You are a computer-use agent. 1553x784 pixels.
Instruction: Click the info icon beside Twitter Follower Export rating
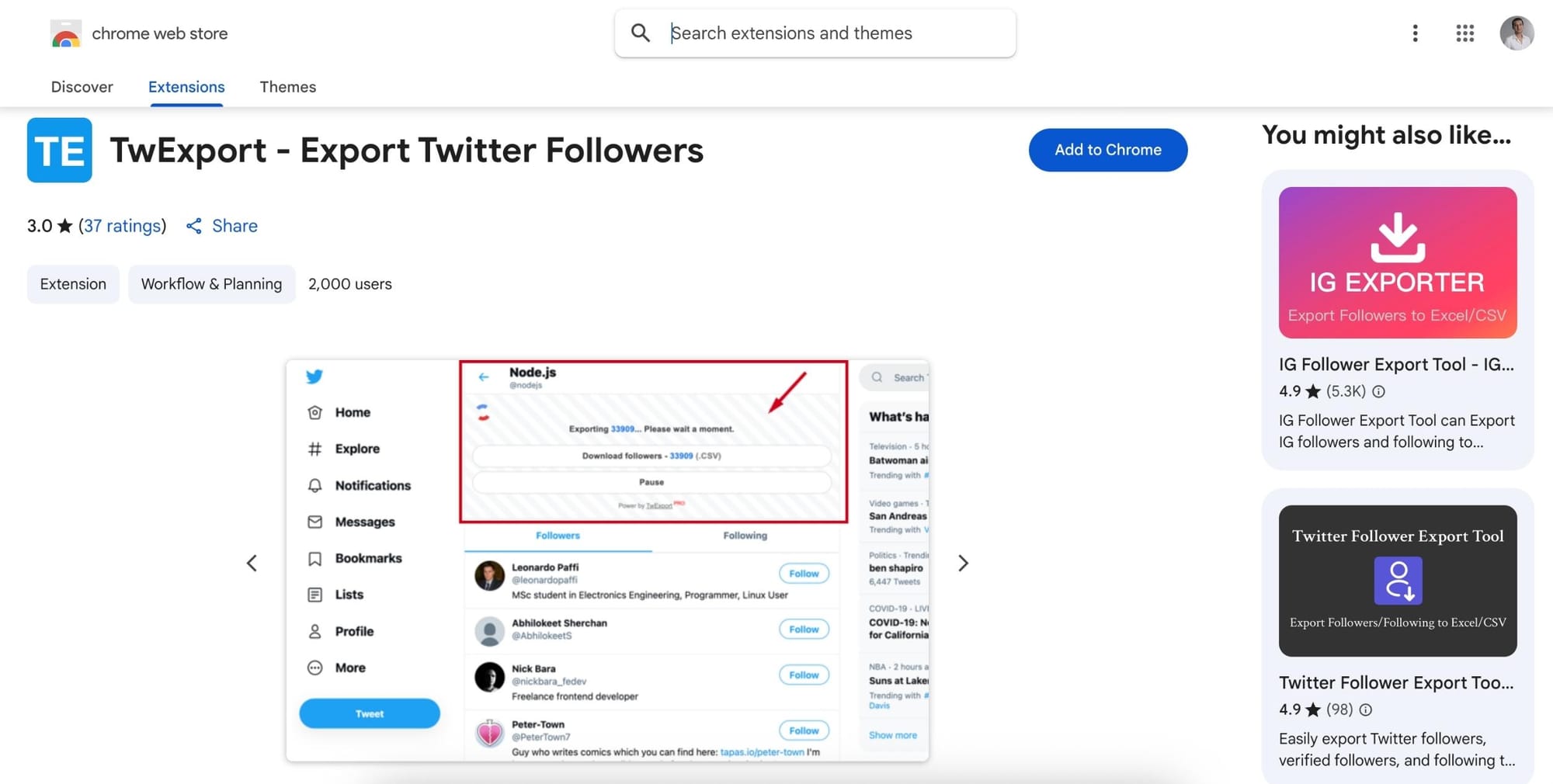point(1365,709)
